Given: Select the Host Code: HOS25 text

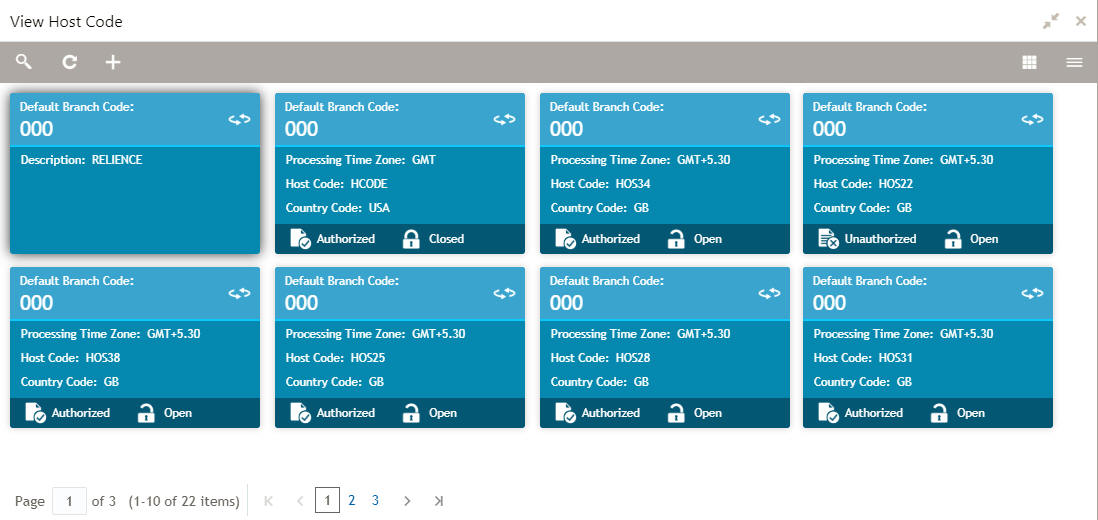Looking at the screenshot, I should (x=335, y=358).
